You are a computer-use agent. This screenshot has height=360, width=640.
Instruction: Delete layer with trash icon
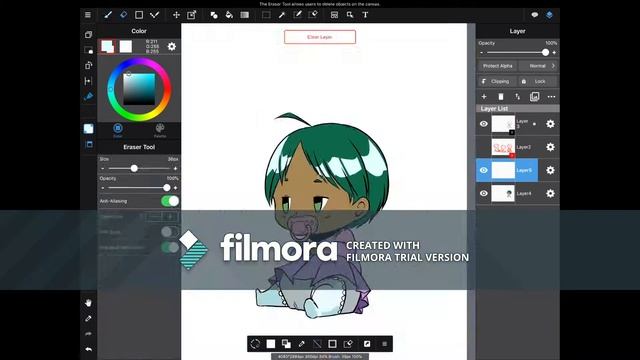pos(501,97)
